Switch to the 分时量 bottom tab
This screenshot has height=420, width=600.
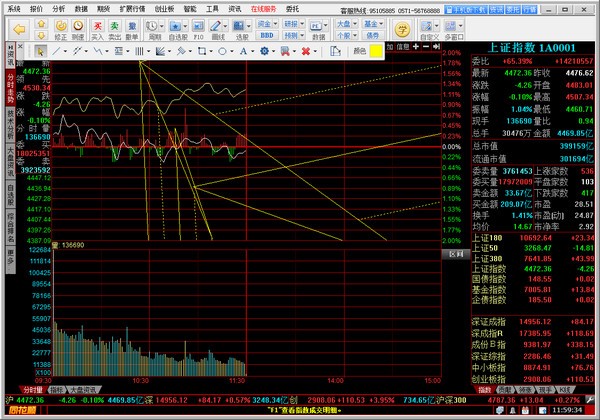32,387
